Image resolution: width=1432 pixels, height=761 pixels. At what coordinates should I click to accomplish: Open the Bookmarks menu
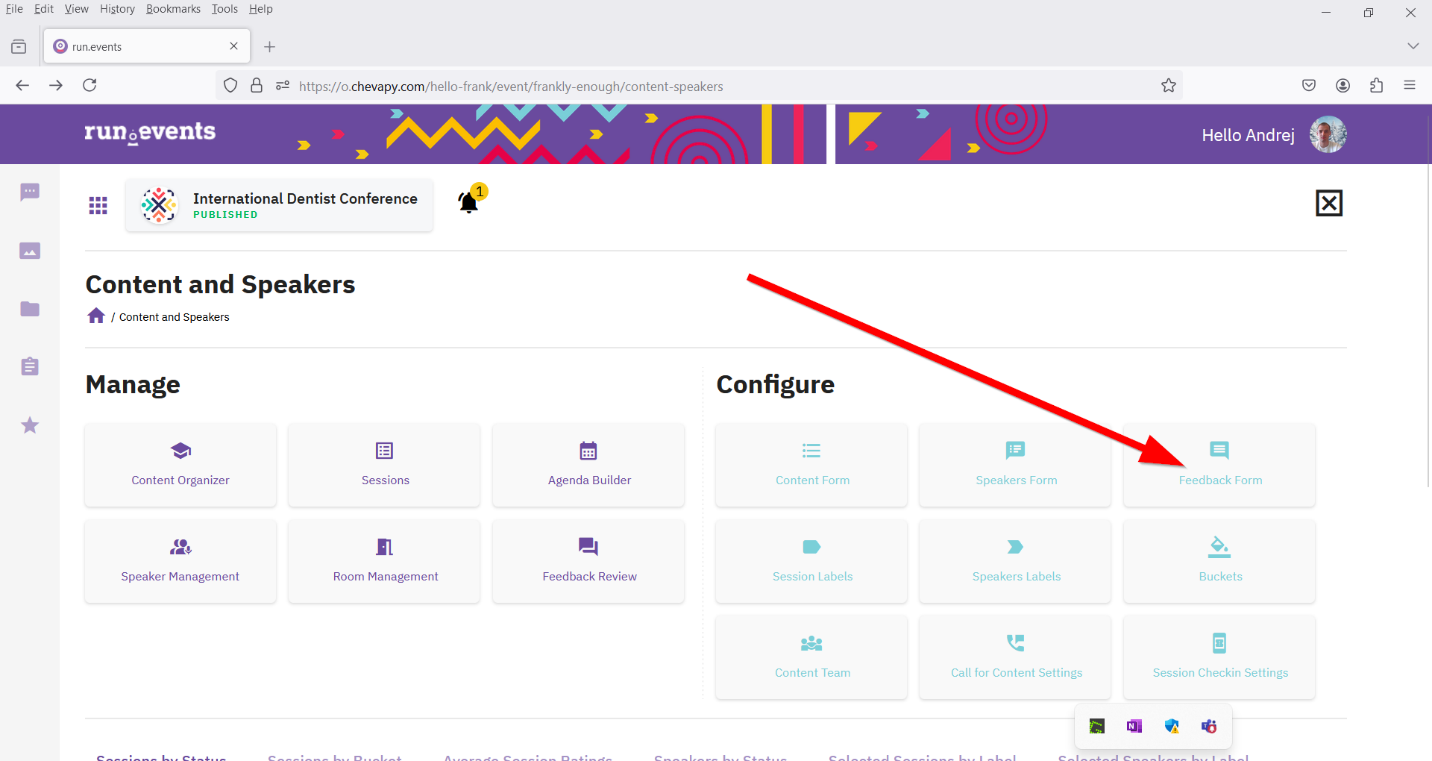[173, 9]
